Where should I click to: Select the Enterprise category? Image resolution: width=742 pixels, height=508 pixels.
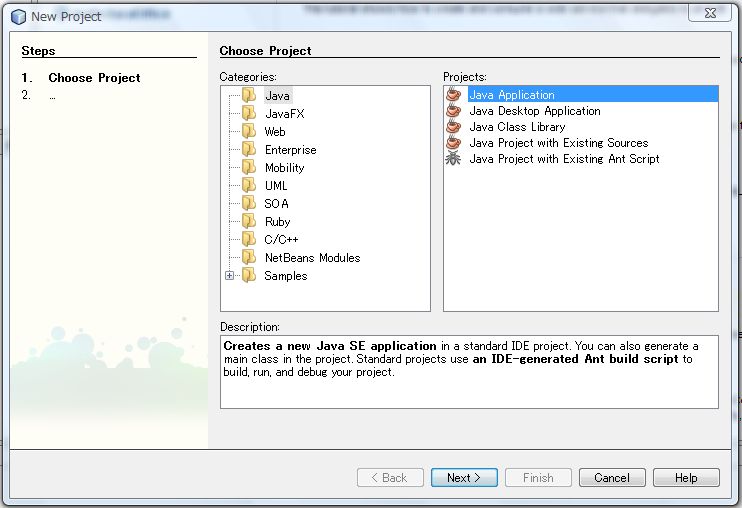(x=290, y=150)
